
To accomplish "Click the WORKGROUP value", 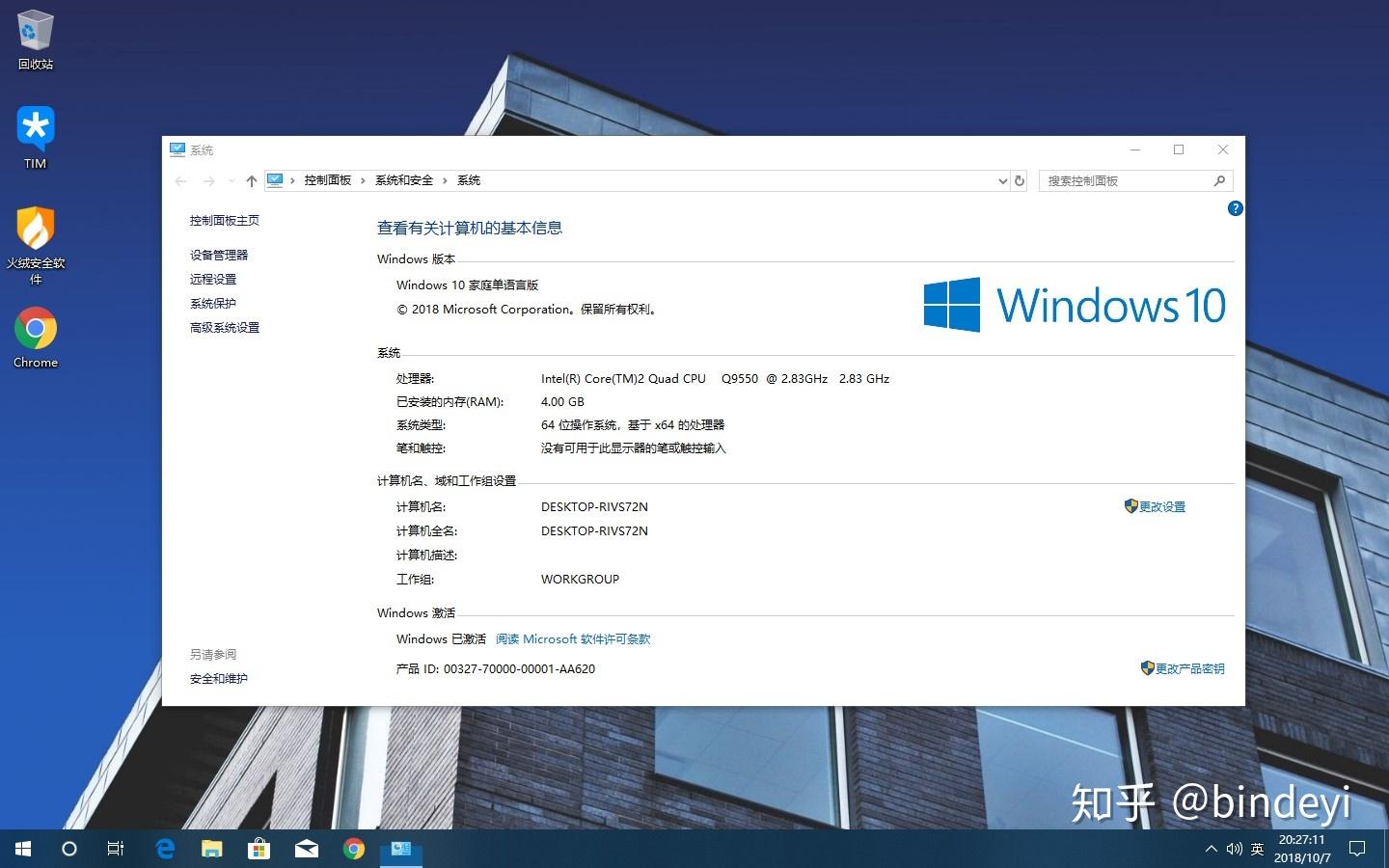I will click(580, 579).
